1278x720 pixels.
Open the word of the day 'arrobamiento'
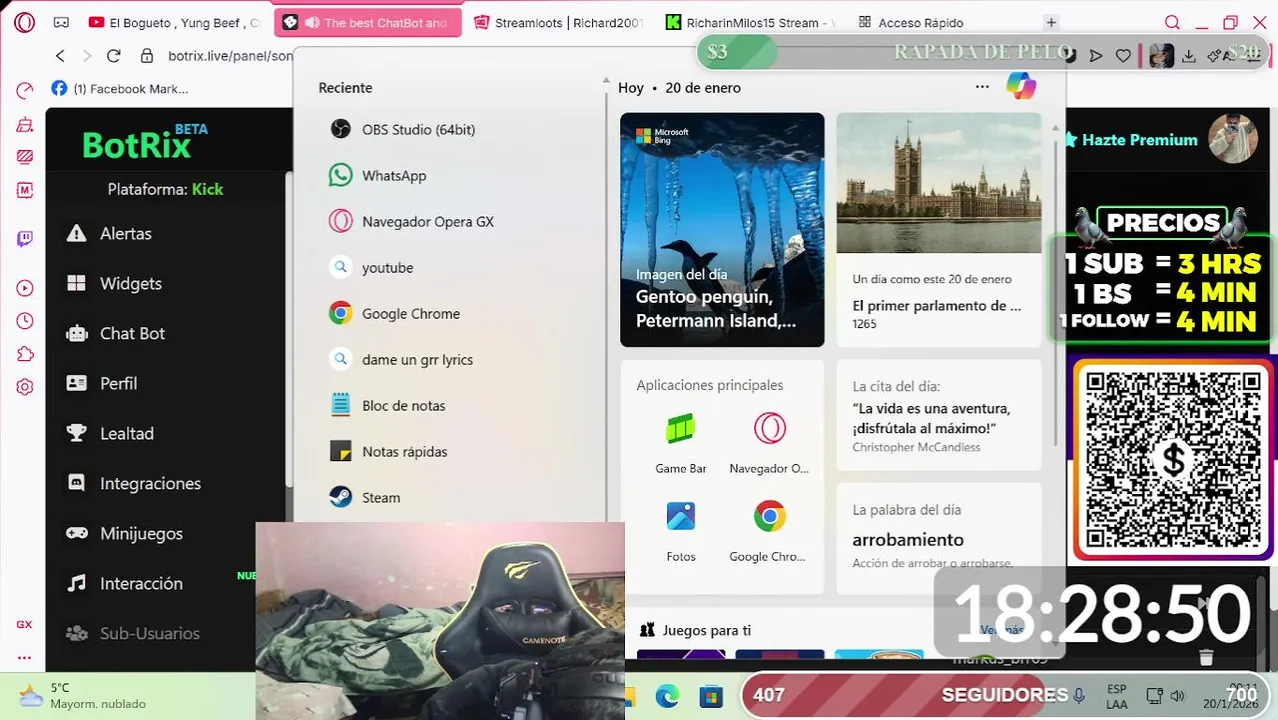pyautogui.click(x=939, y=538)
